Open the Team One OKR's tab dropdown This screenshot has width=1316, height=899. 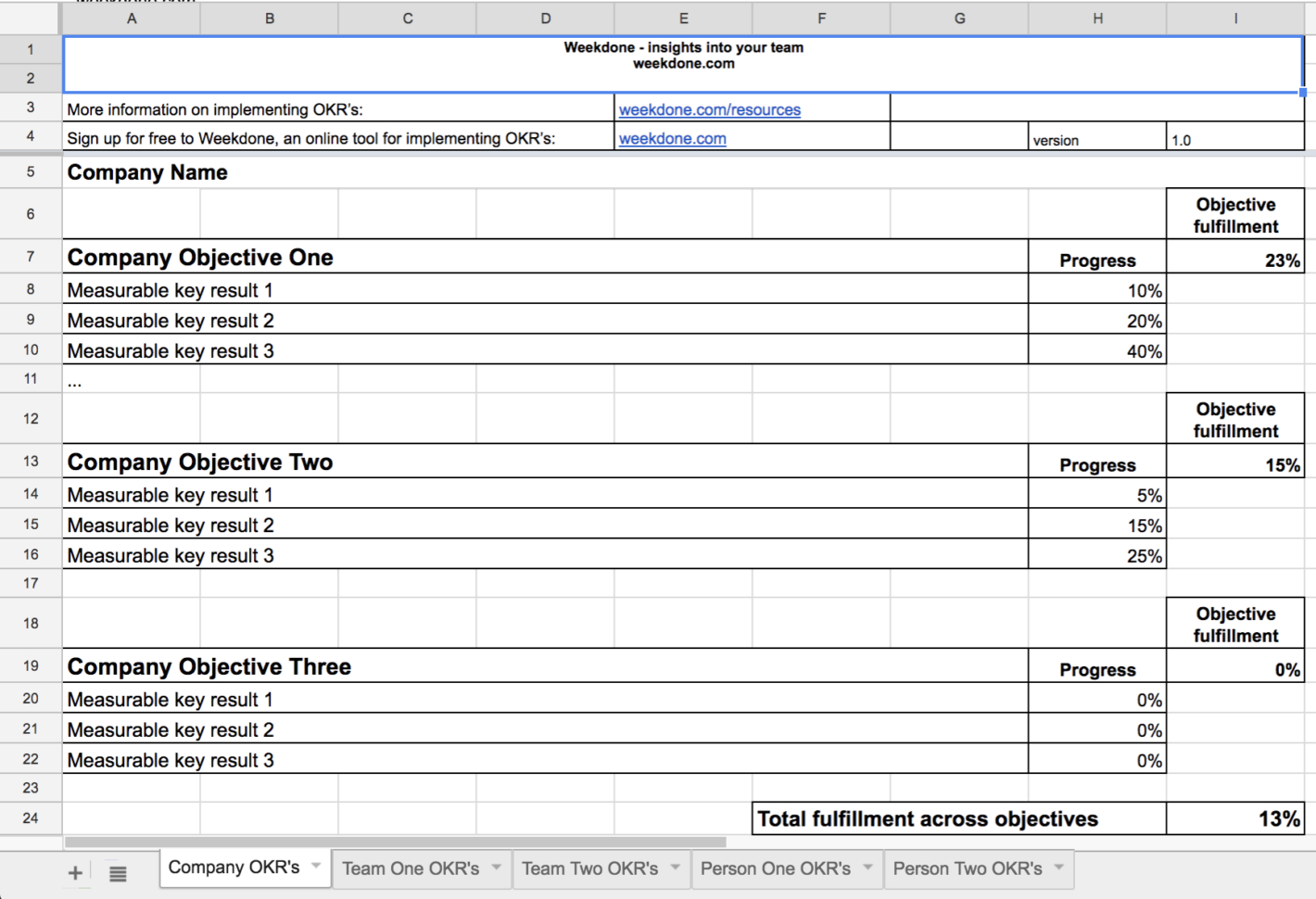pyautogui.click(x=498, y=868)
